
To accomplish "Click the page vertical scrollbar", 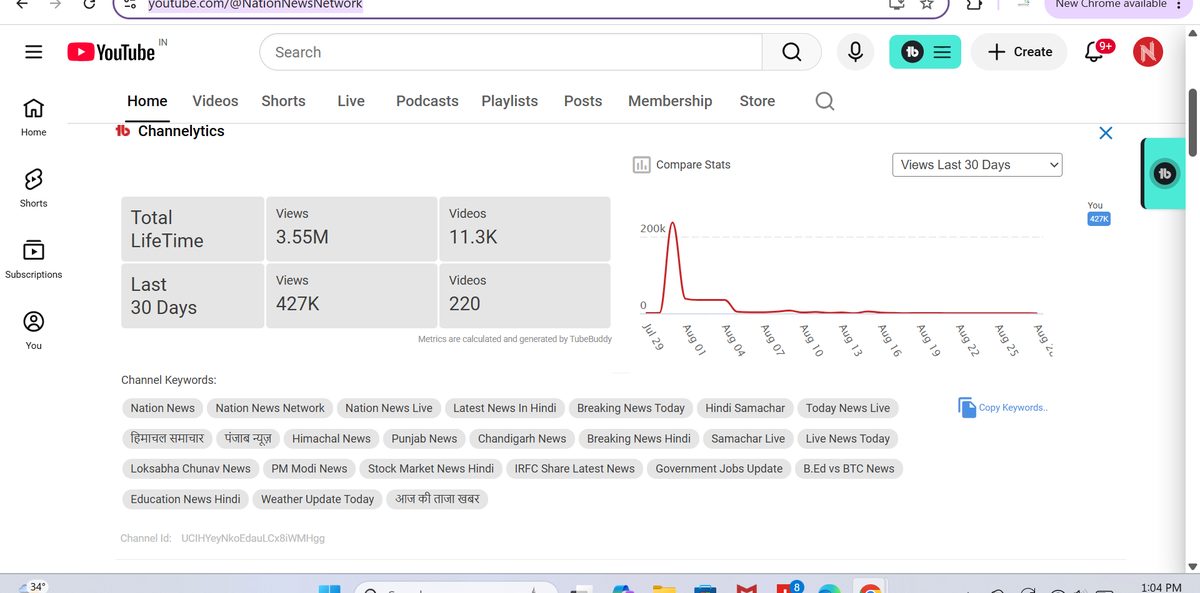I will (1192, 123).
